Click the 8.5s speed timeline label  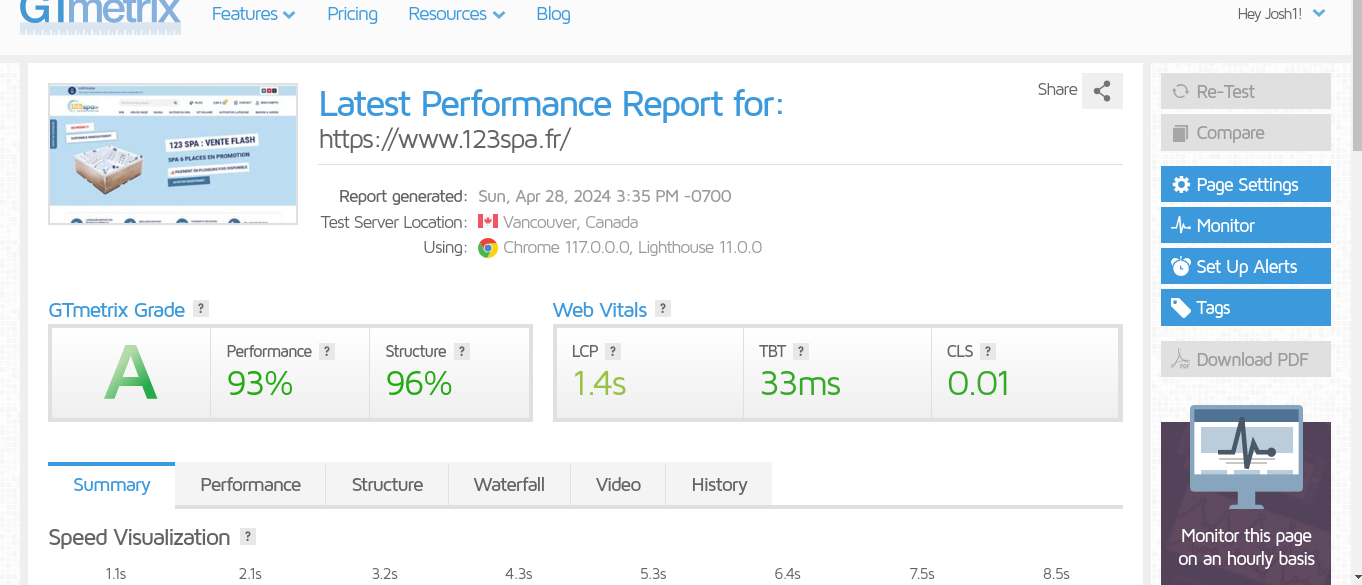[1056, 574]
